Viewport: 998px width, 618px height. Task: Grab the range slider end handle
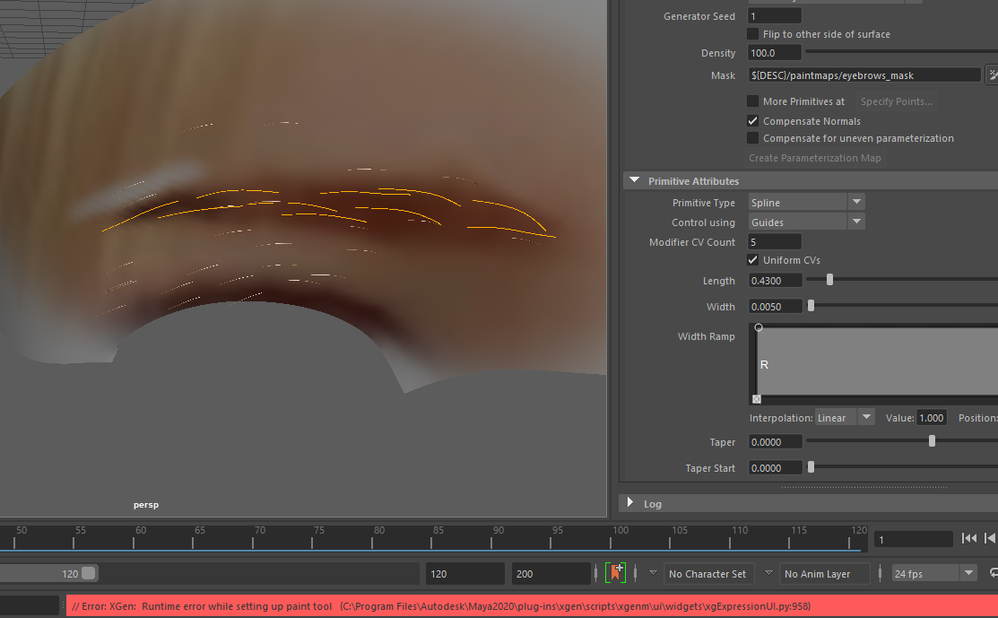88,573
